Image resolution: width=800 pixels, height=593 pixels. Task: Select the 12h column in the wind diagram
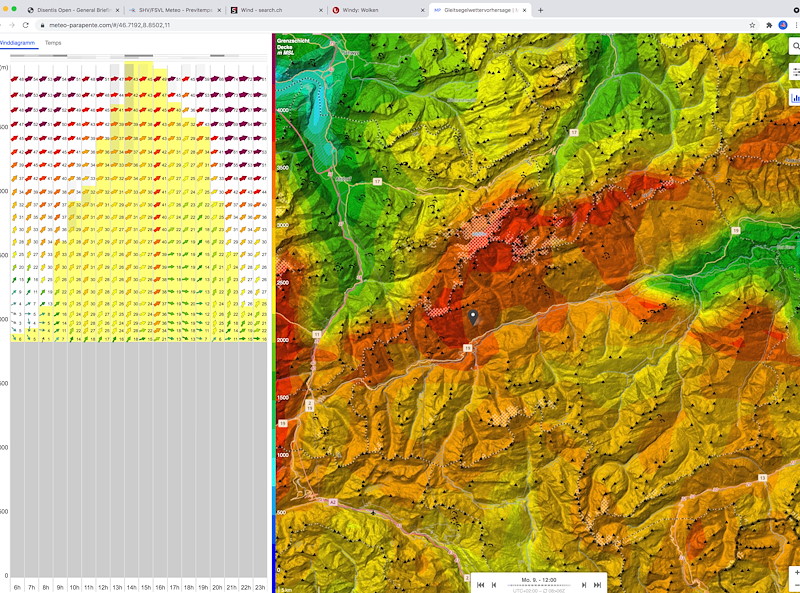click(x=103, y=587)
